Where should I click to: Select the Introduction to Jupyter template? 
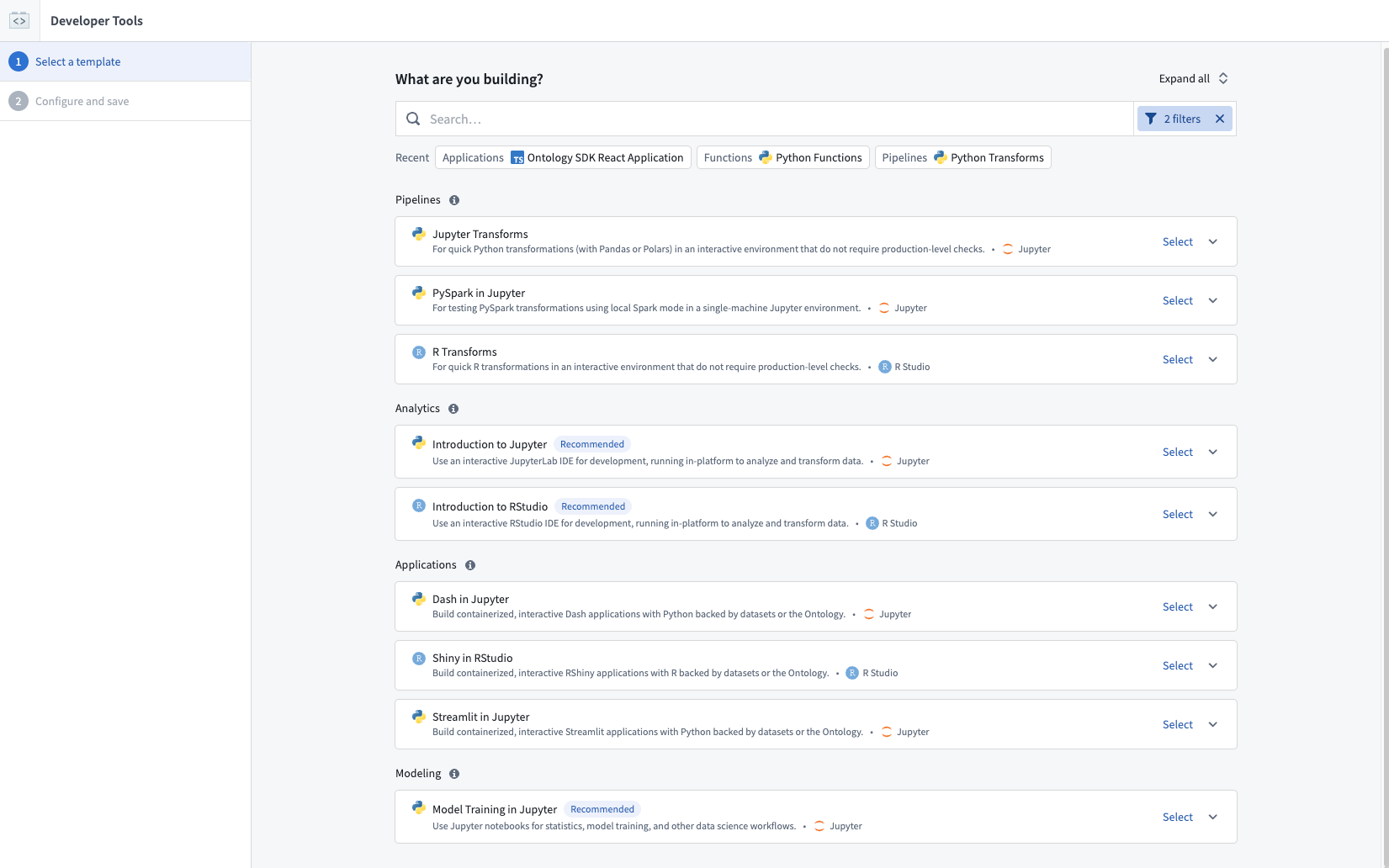[x=1178, y=452]
